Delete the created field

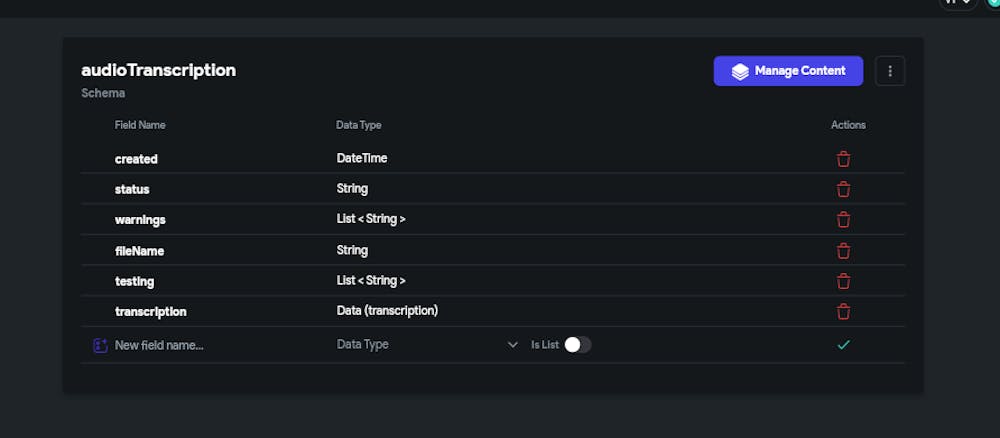843,159
